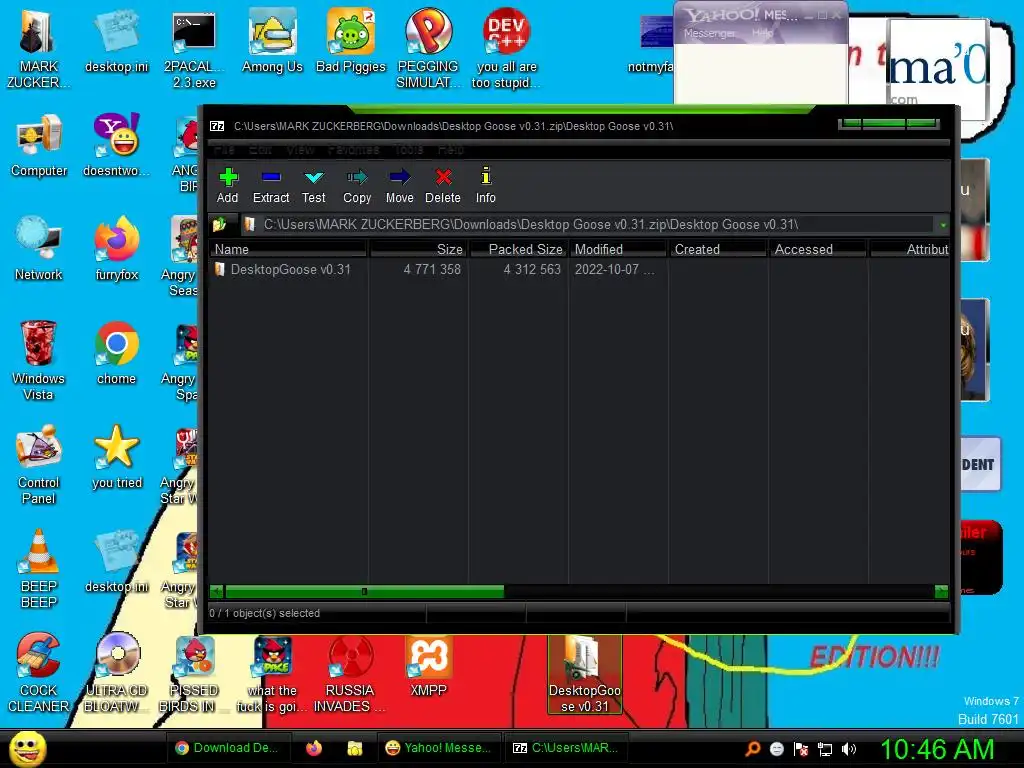The height and width of the screenshot is (768, 1024).
Task: Expand the address bar path dropdown
Action: click(943, 225)
